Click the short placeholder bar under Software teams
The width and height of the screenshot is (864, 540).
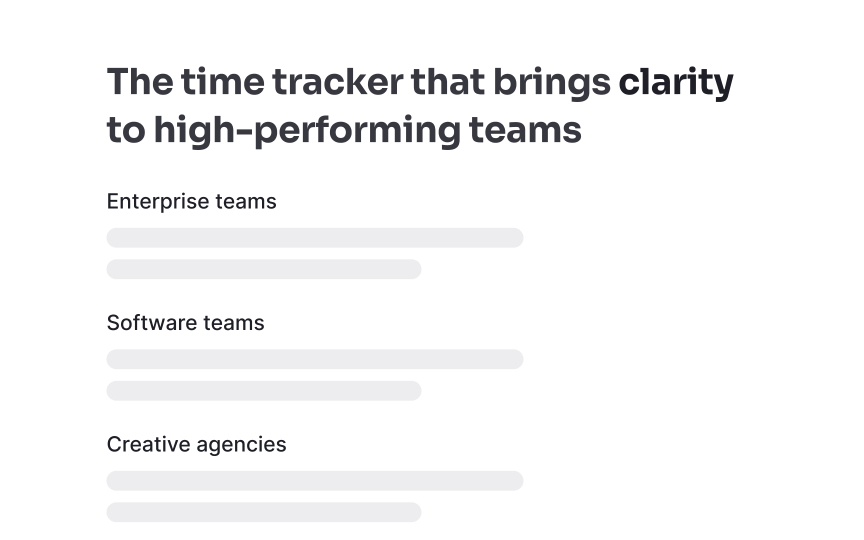(x=264, y=390)
